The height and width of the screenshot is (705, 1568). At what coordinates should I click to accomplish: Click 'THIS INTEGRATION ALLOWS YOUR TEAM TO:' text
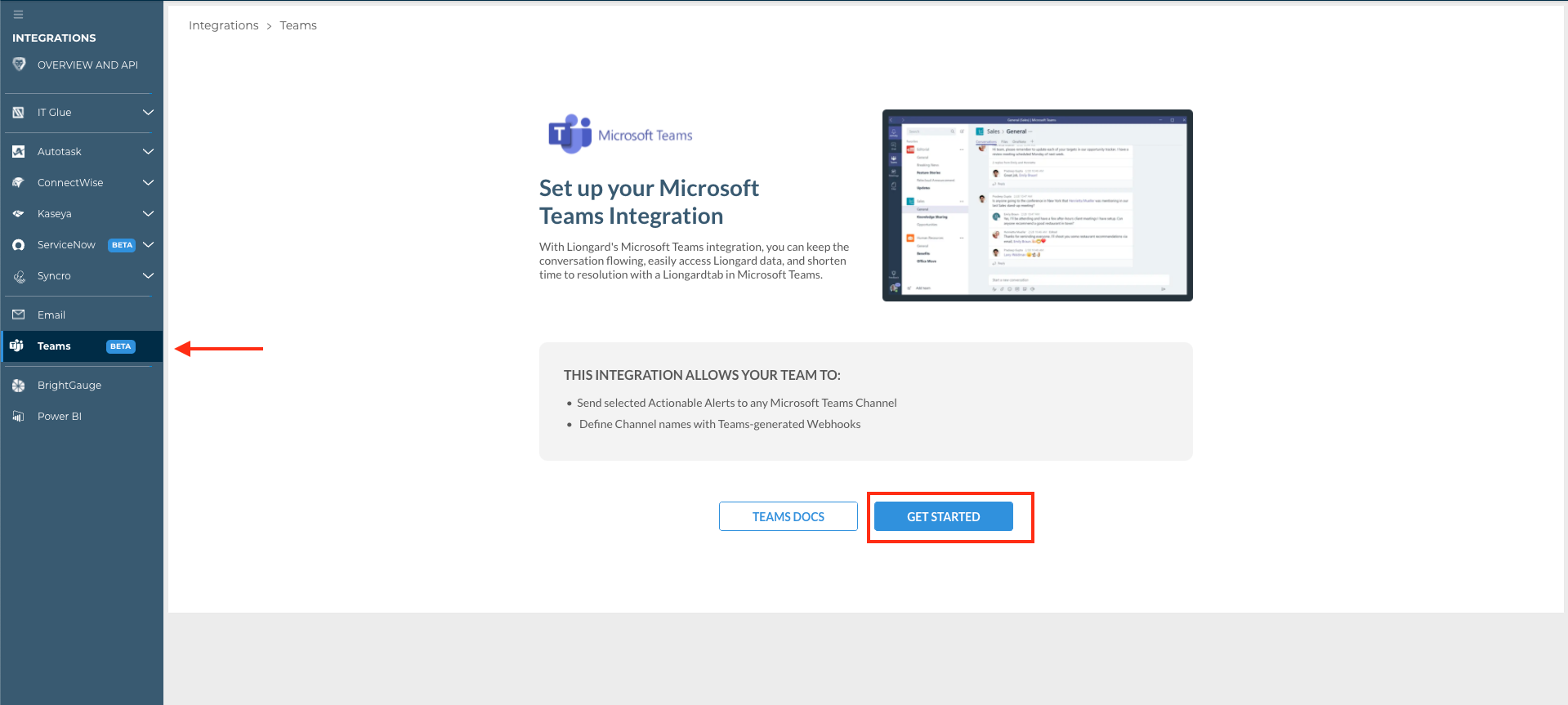(x=702, y=375)
